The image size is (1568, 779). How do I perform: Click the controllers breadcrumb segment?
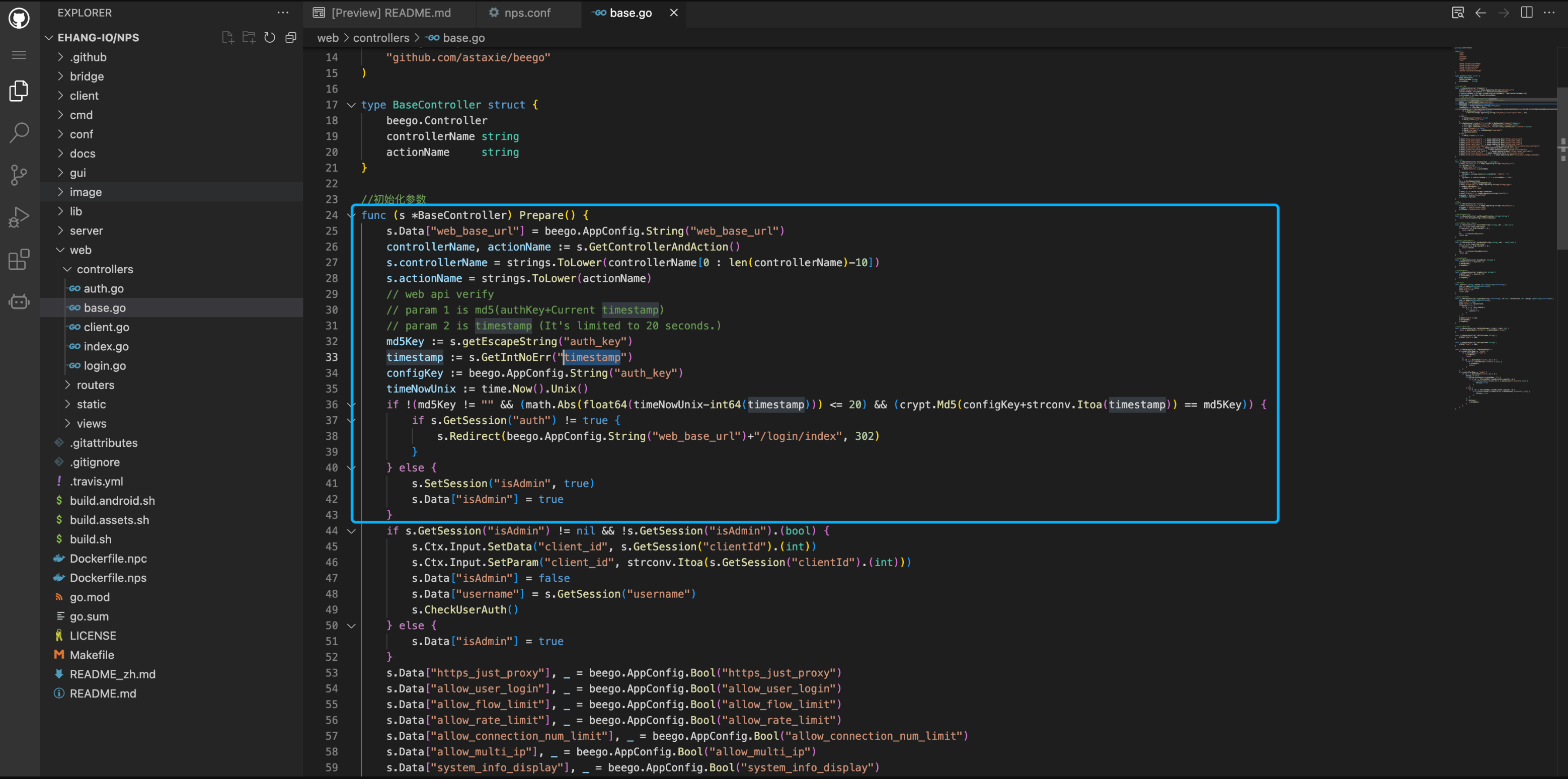380,38
